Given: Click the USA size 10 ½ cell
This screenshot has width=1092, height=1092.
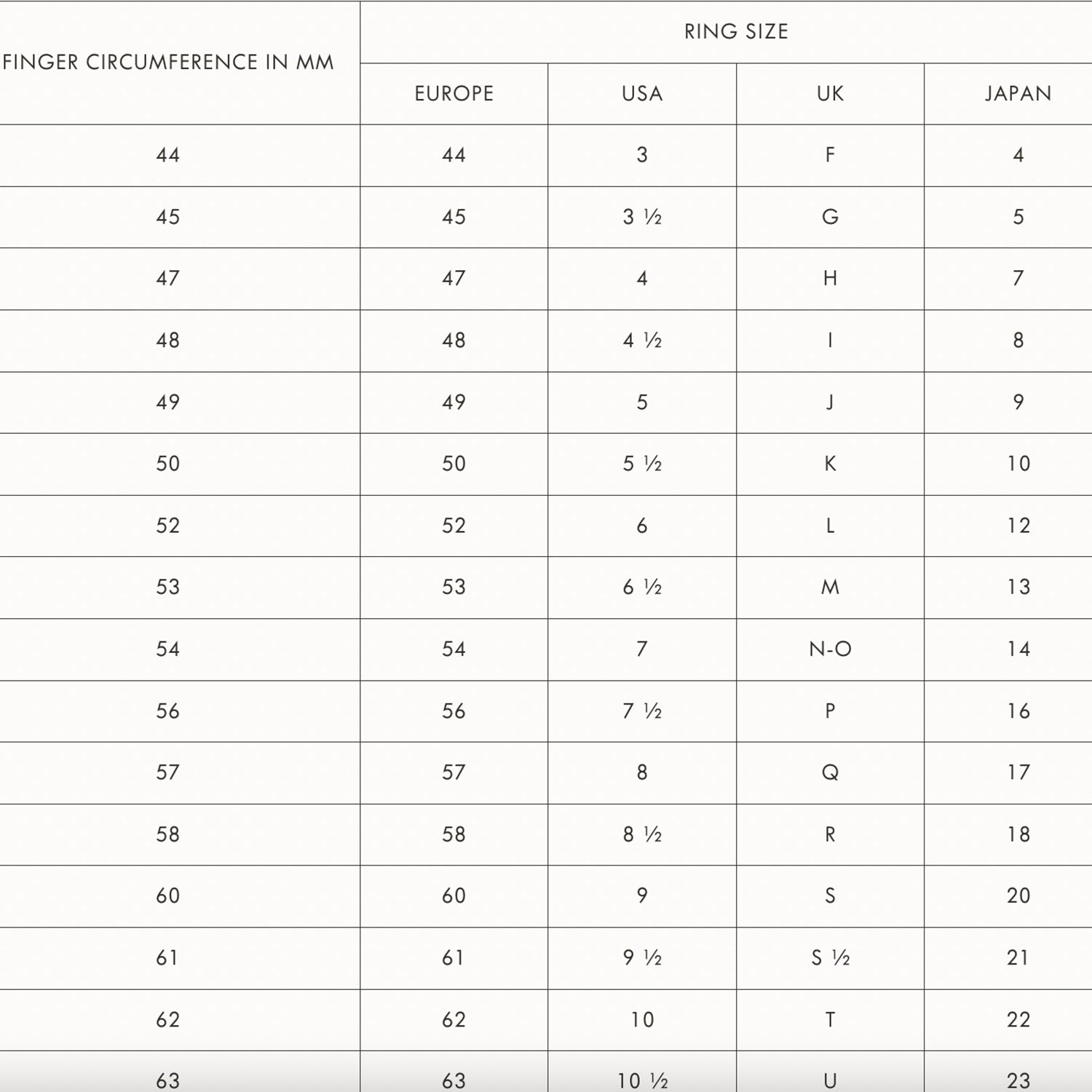Looking at the screenshot, I should [642, 1081].
